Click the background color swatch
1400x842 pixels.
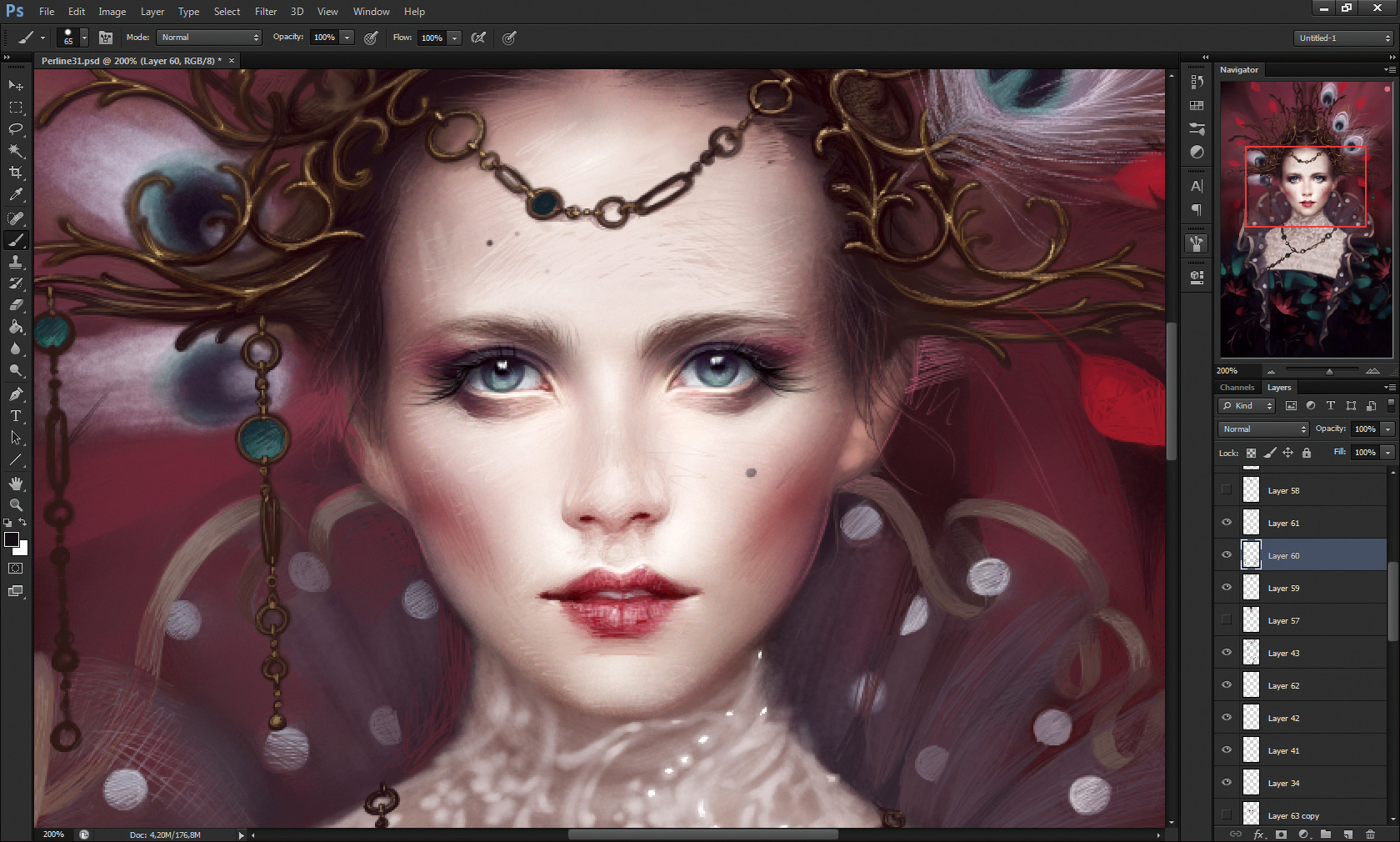click(23, 549)
